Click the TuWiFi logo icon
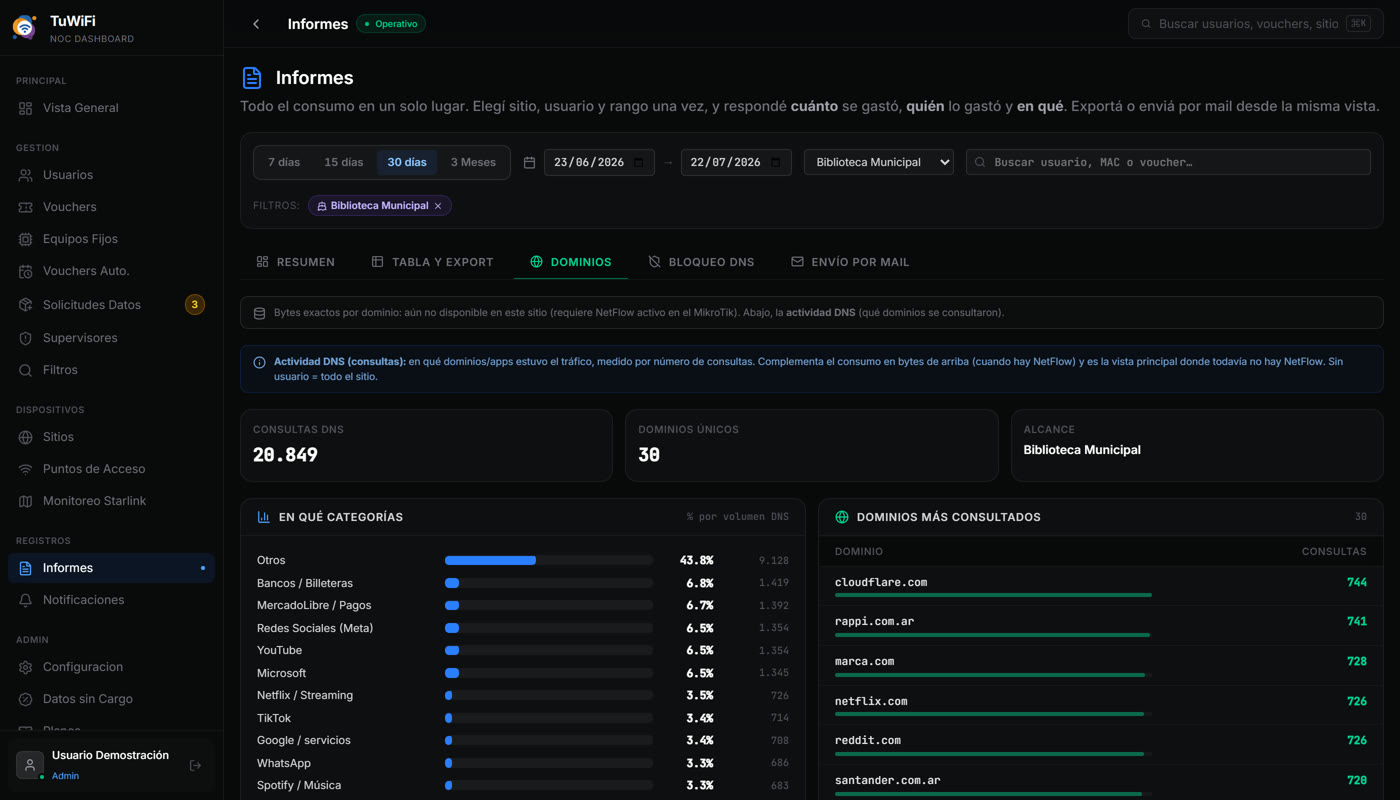The image size is (1400, 800). [x=24, y=27]
